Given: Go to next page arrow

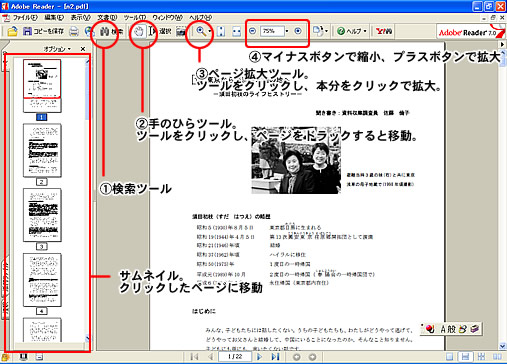Looking at the screenshot, I should [259, 357].
